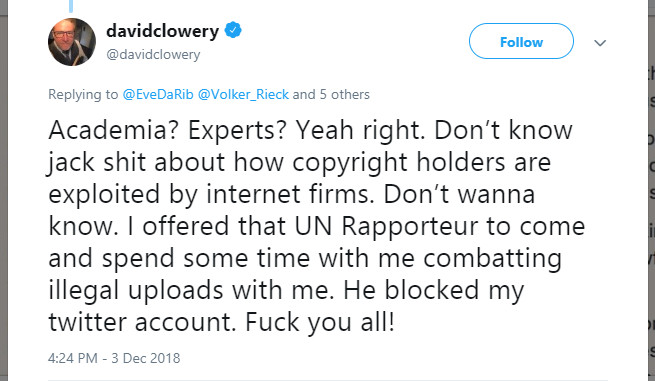This screenshot has width=655, height=381.
Task: Expand the tweet options chevron menu
Action: click(x=600, y=43)
